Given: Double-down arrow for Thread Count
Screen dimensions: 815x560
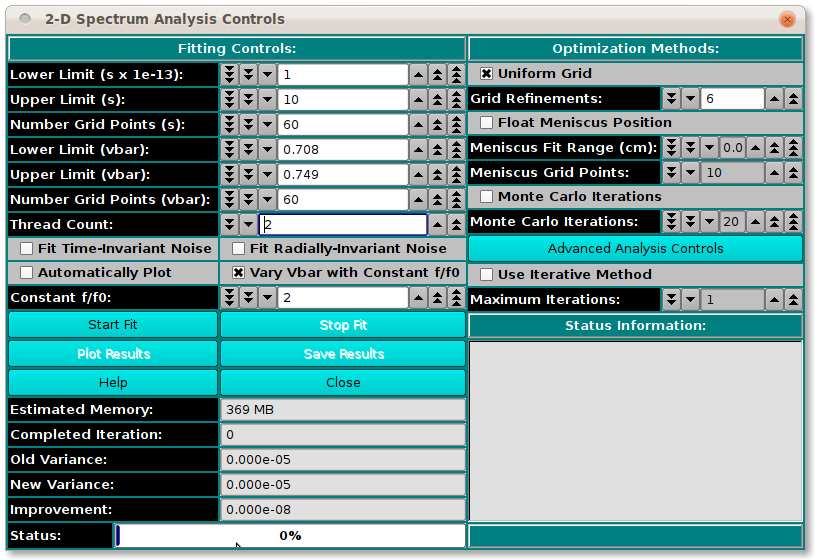Looking at the screenshot, I should (229, 225).
